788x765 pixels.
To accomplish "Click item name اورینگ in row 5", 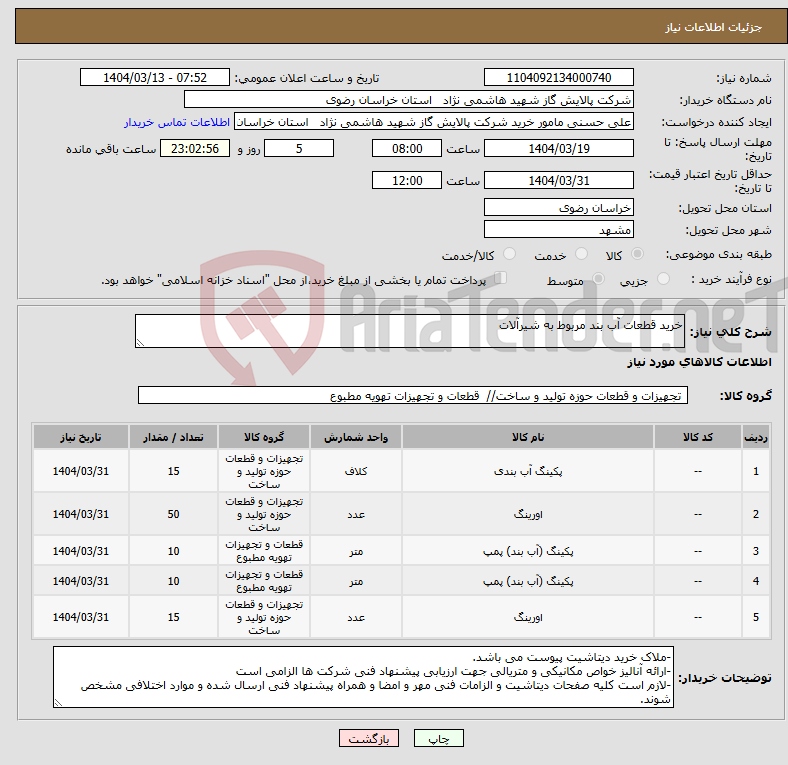I will [x=528, y=617].
